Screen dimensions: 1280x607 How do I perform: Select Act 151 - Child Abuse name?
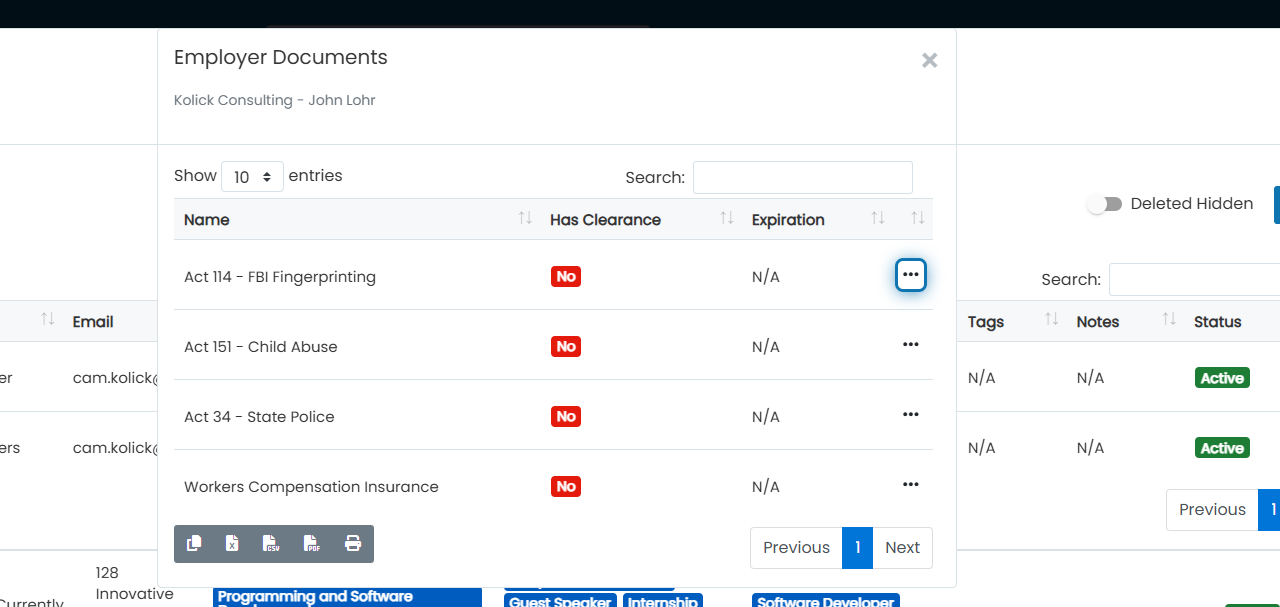261,347
